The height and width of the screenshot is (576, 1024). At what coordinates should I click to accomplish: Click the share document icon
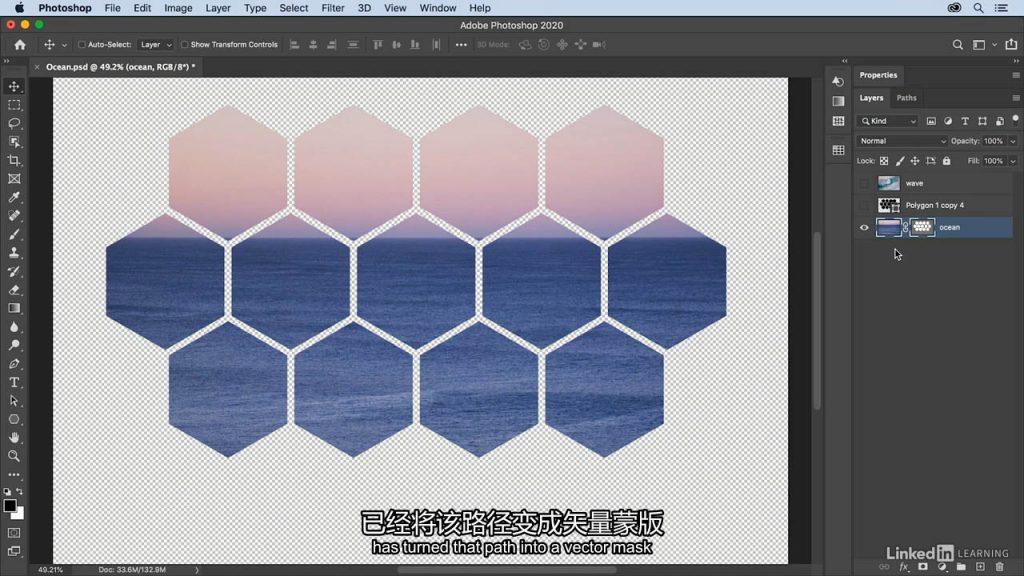[1011, 44]
